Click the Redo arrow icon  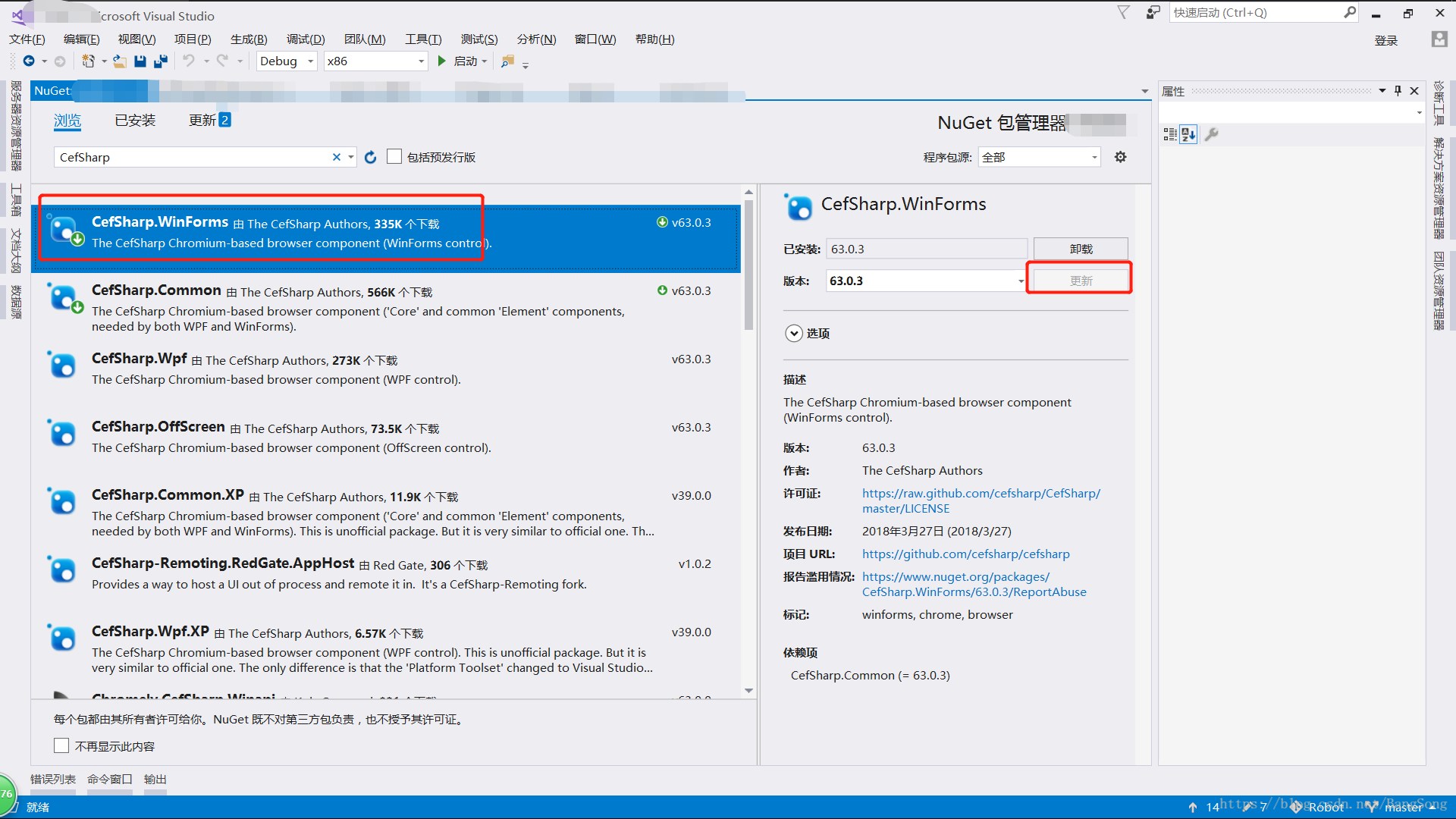(x=222, y=61)
